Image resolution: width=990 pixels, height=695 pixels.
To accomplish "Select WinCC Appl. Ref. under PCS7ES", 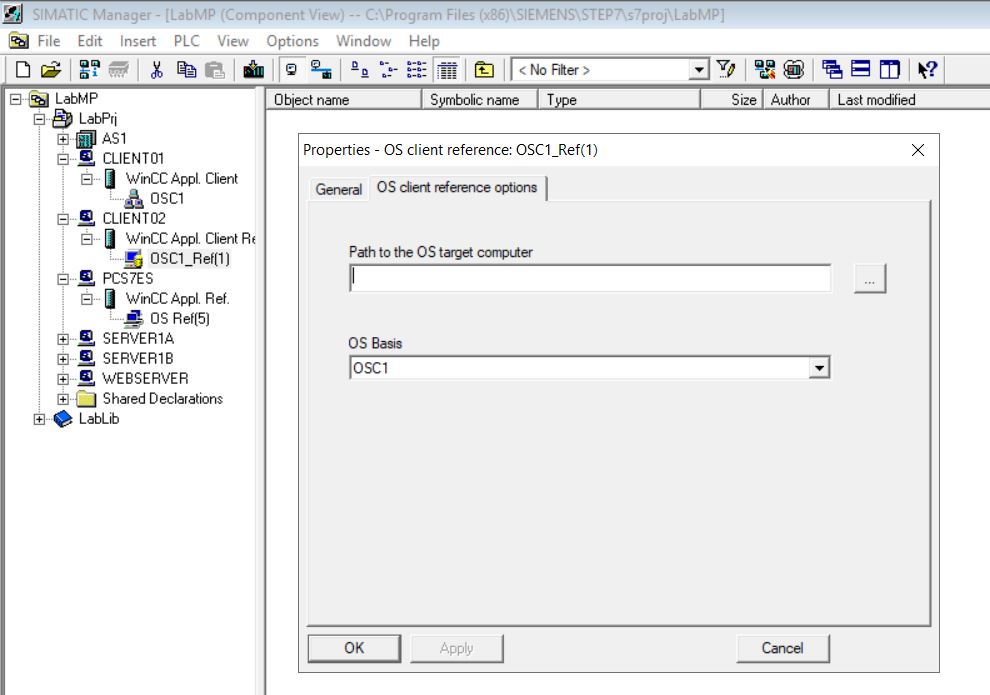I will pos(177,299).
